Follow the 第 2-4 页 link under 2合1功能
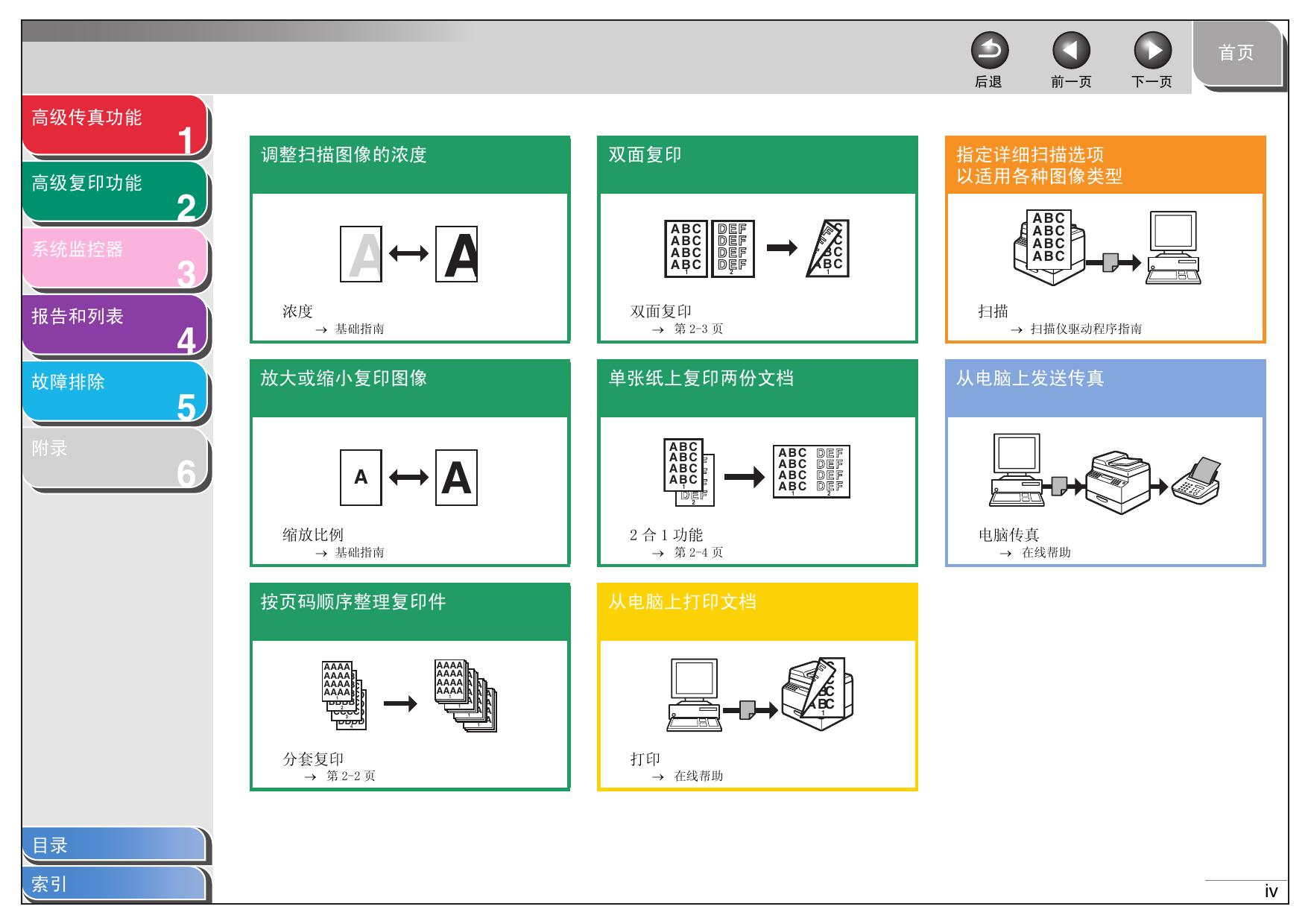 click(698, 552)
